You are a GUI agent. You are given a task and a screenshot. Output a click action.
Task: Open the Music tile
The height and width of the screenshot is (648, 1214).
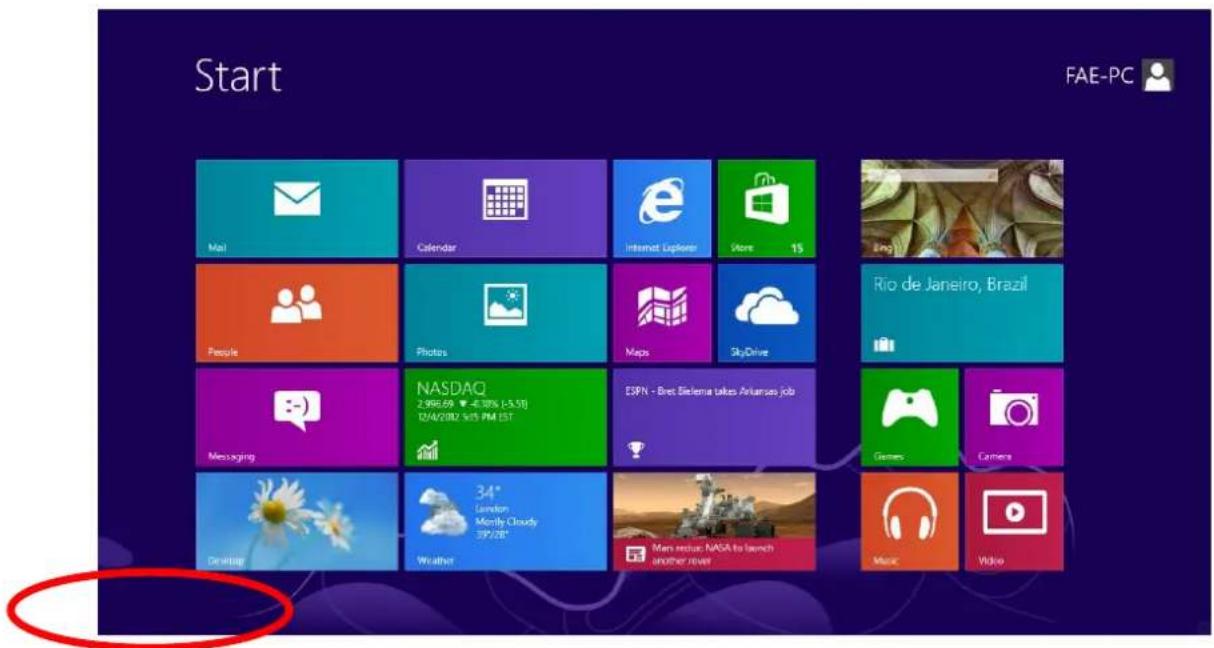(910, 521)
